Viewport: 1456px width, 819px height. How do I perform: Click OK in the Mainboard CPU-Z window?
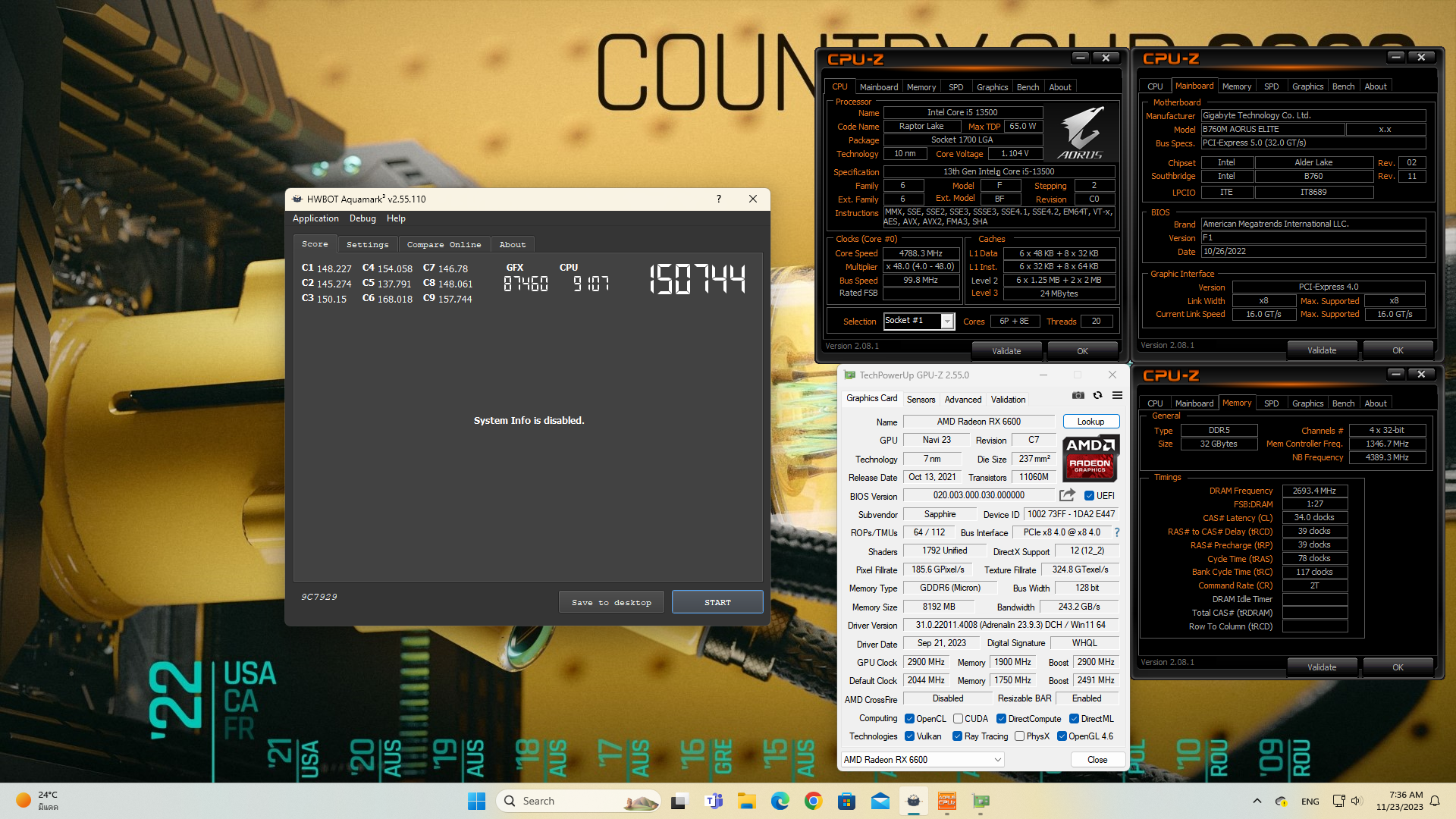[1398, 350]
